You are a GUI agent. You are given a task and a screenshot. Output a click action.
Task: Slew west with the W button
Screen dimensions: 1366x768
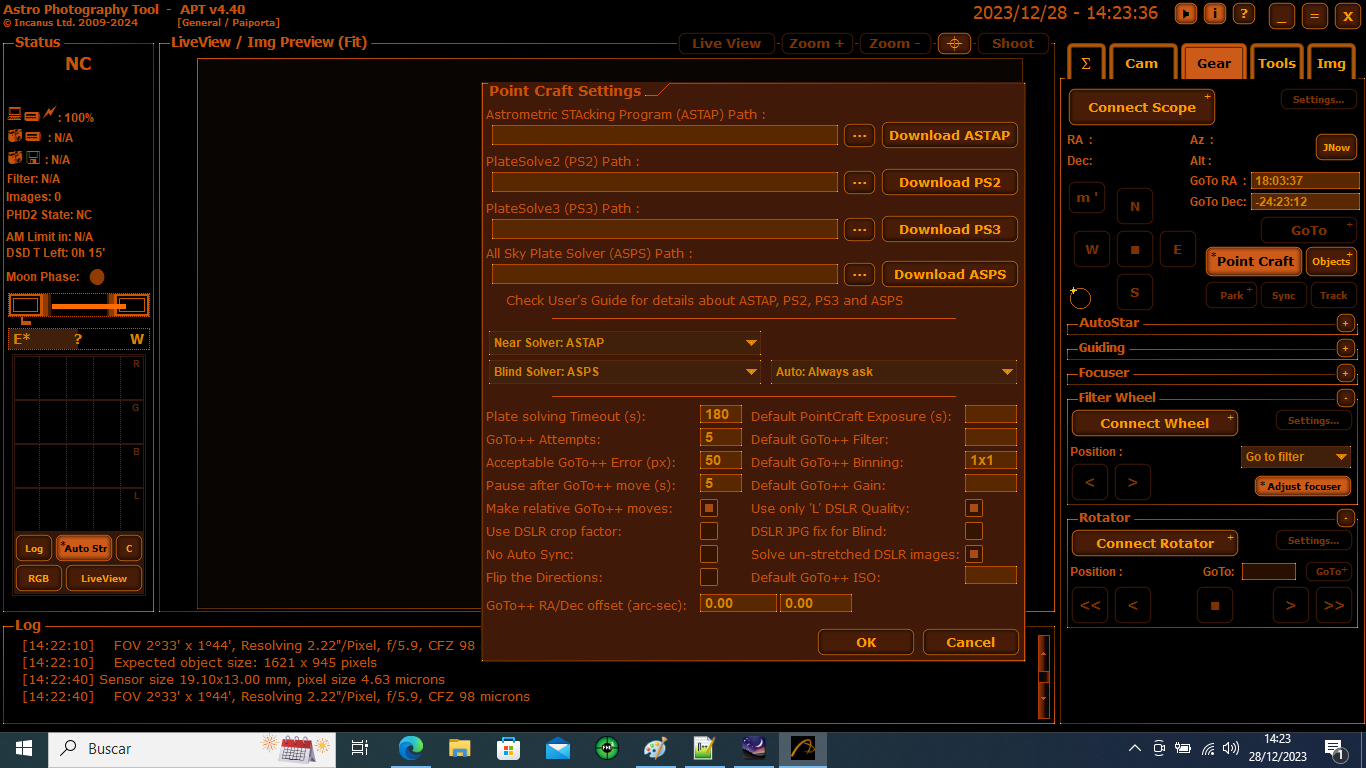pos(1092,249)
